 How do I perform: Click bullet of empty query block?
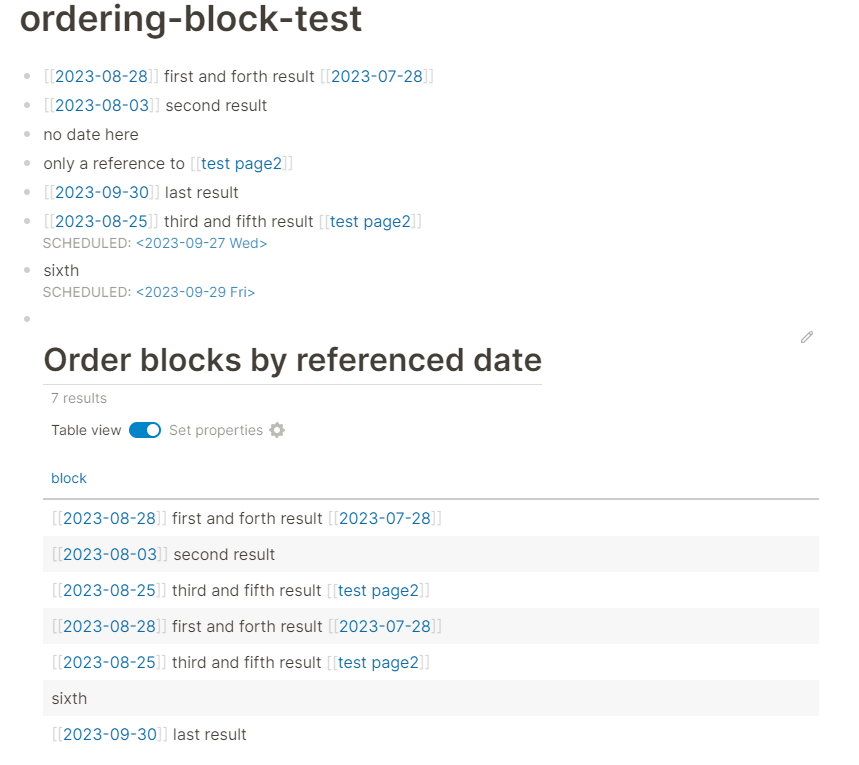click(x=27, y=319)
